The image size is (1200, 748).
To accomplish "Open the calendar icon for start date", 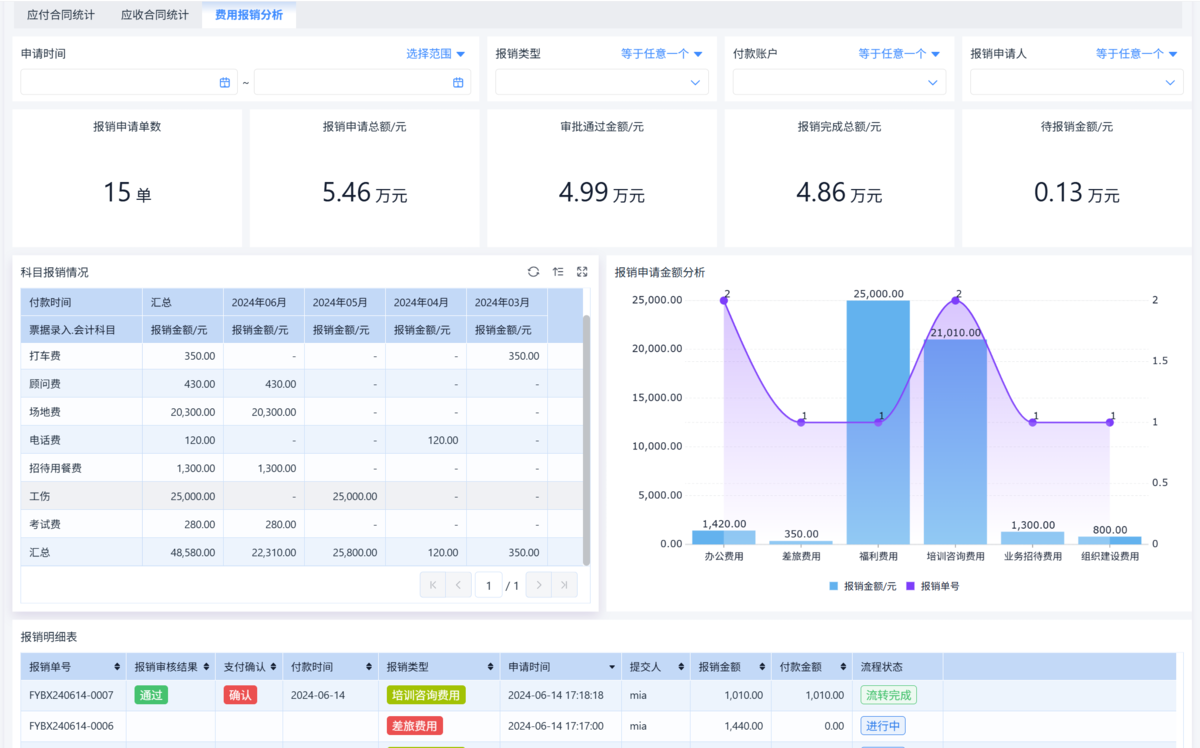I will coord(225,82).
